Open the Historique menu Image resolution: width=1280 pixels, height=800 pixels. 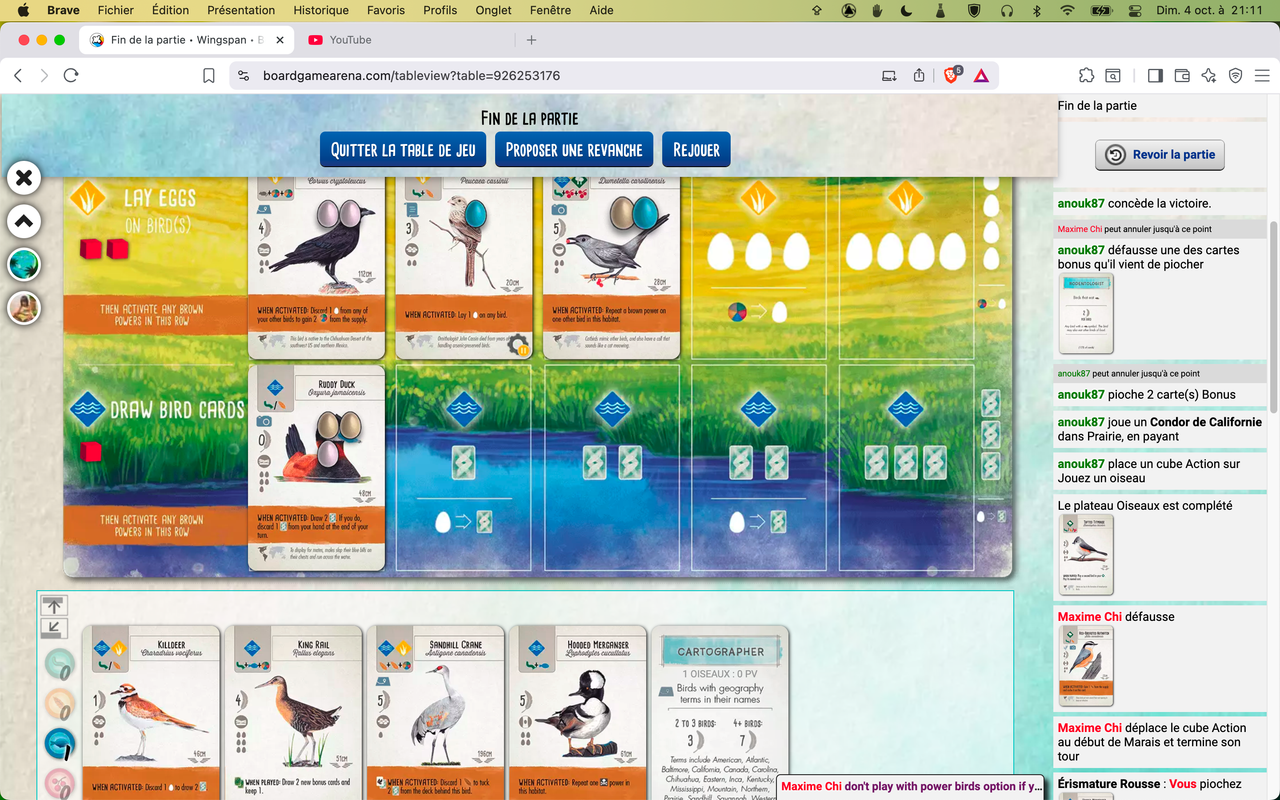[321, 10]
